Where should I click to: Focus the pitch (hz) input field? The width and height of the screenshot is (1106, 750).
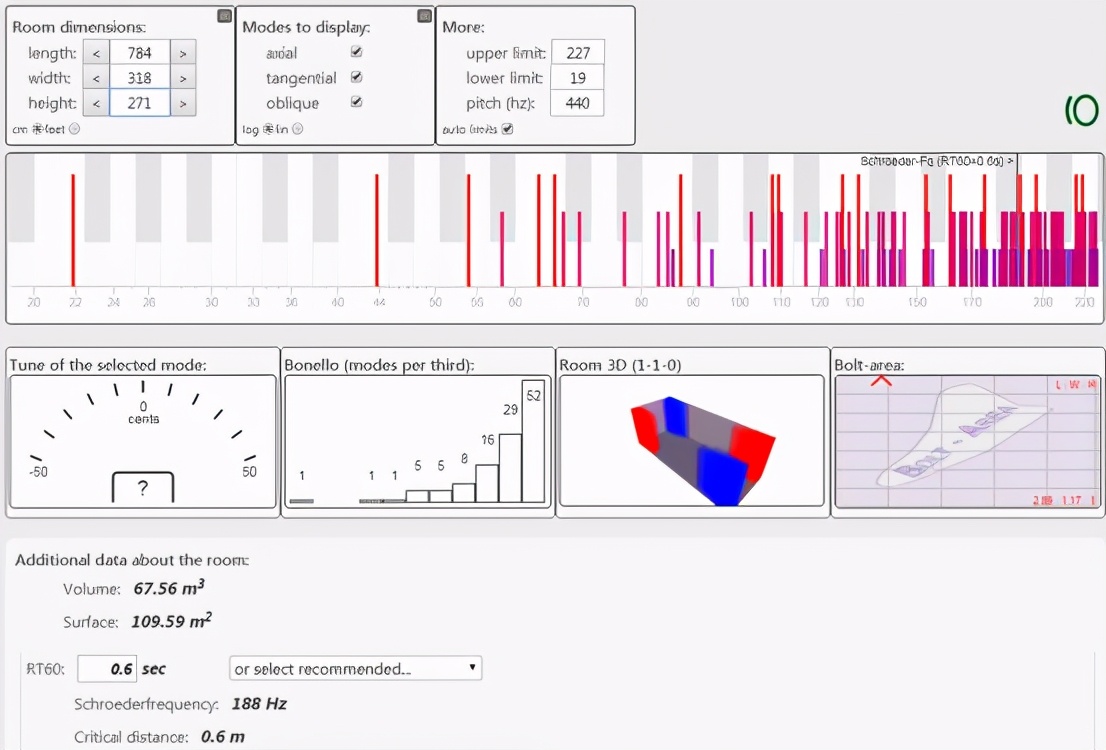point(578,103)
